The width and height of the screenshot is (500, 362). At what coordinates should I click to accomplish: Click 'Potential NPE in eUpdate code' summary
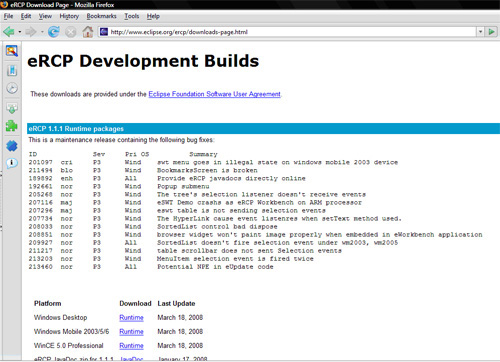pyautogui.click(x=215, y=267)
